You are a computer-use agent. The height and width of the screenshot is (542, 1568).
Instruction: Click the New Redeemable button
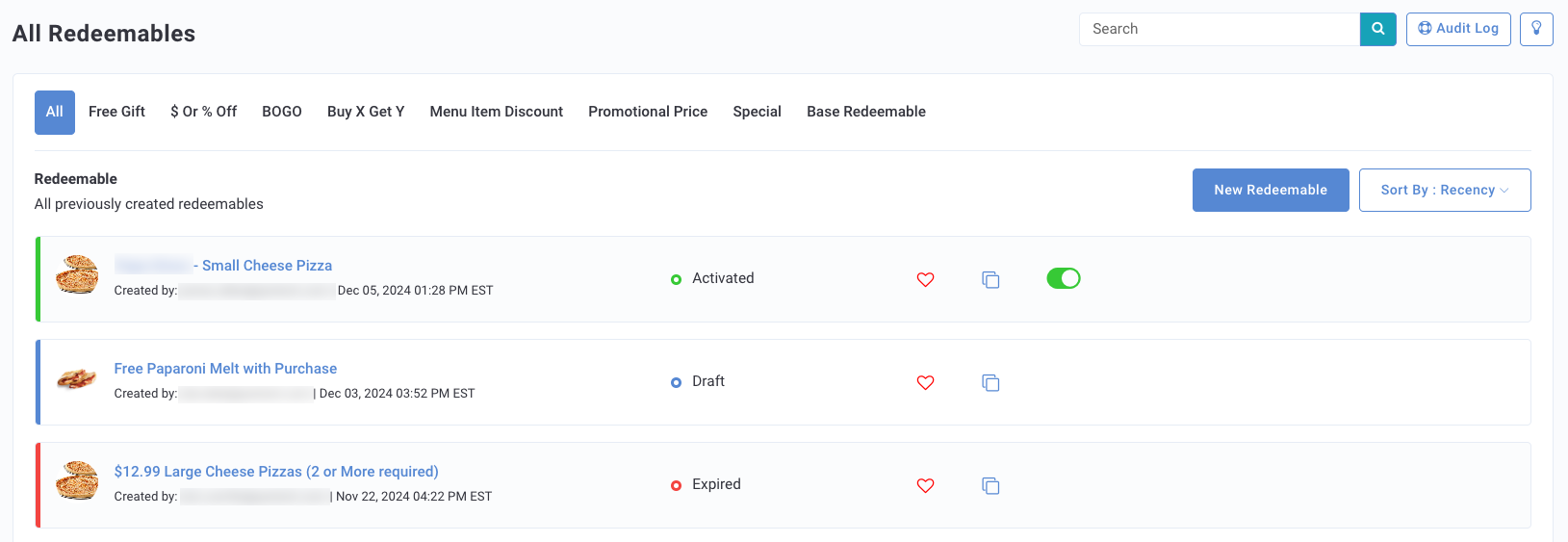point(1271,190)
